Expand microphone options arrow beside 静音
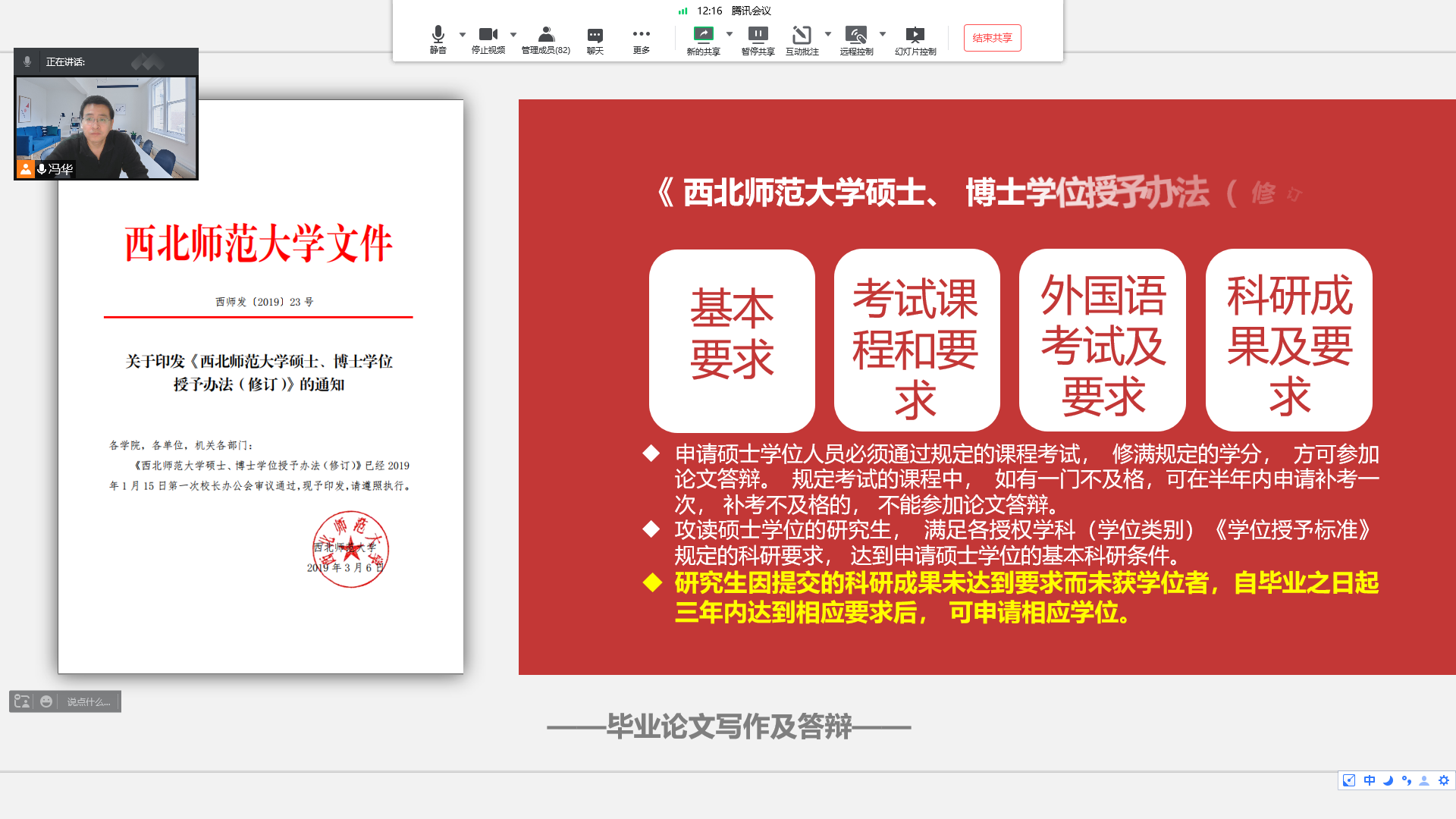 pos(463,34)
